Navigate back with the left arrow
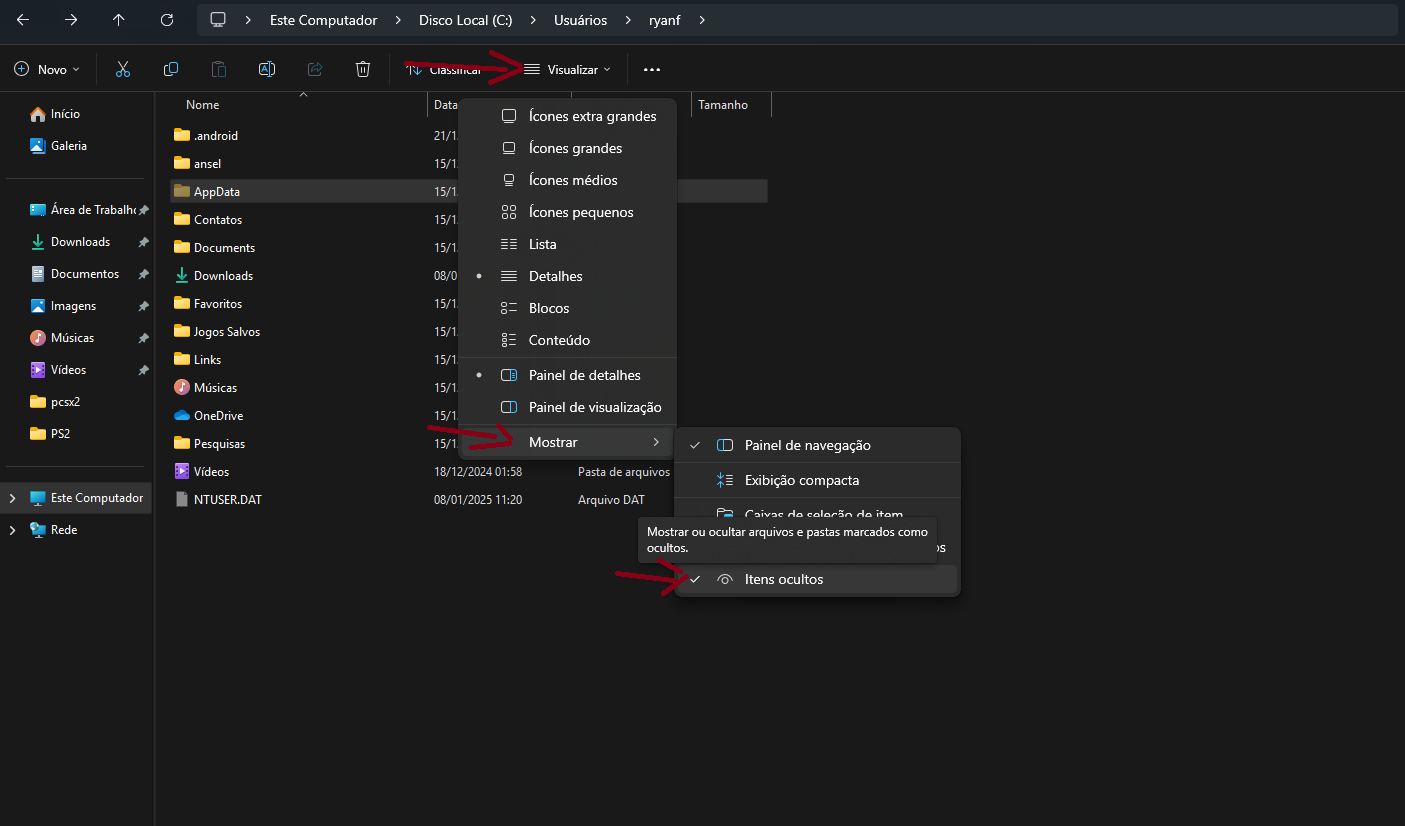Screen dimensions: 1405x826 pyautogui.click(x=23, y=20)
